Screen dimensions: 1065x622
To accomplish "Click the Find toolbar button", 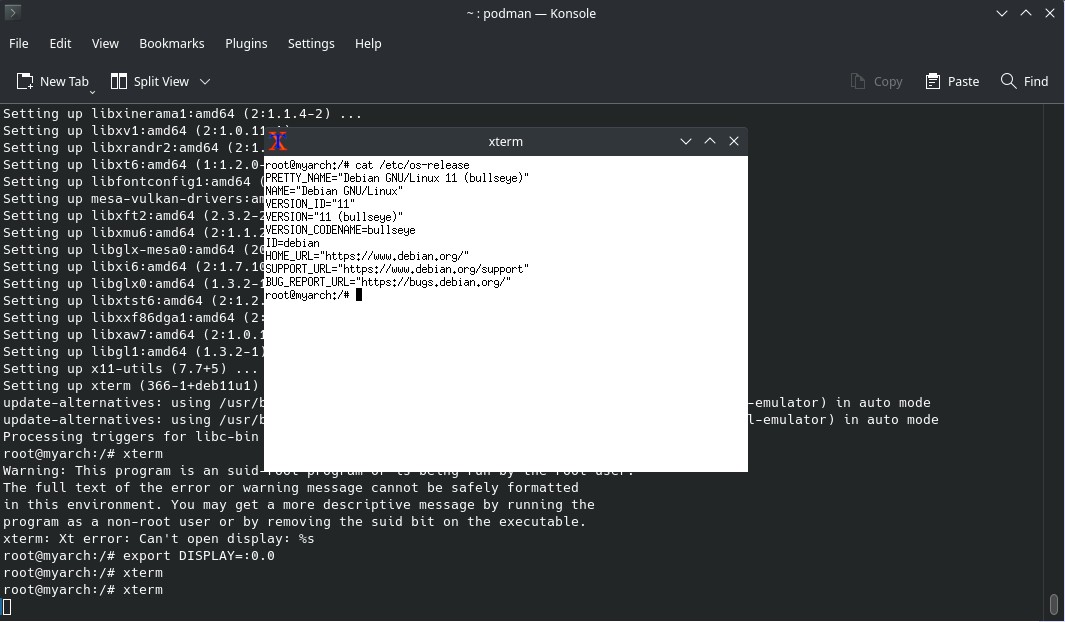I will [1024, 81].
